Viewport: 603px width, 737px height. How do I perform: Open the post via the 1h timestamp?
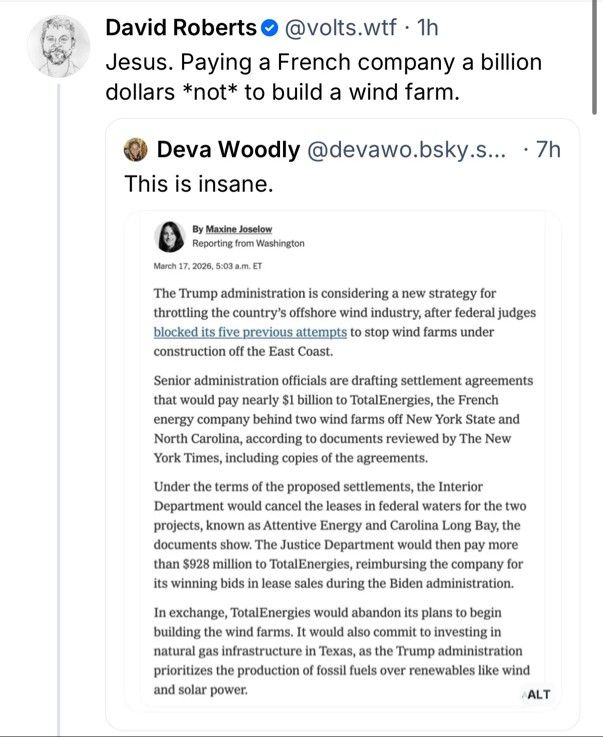pos(427,28)
